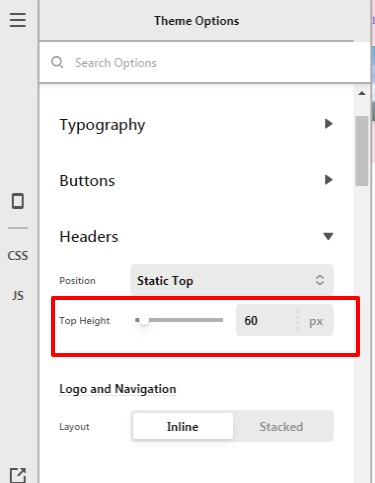Click the Theme Options panel title
Viewport: 375px width, 483px height.
pyautogui.click(x=196, y=21)
